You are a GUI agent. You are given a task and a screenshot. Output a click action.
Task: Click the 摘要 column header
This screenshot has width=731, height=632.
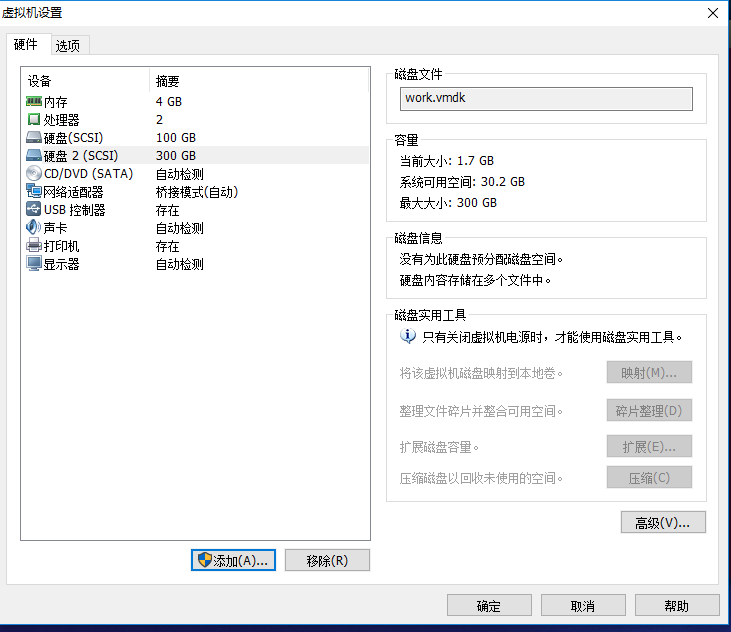click(x=167, y=81)
